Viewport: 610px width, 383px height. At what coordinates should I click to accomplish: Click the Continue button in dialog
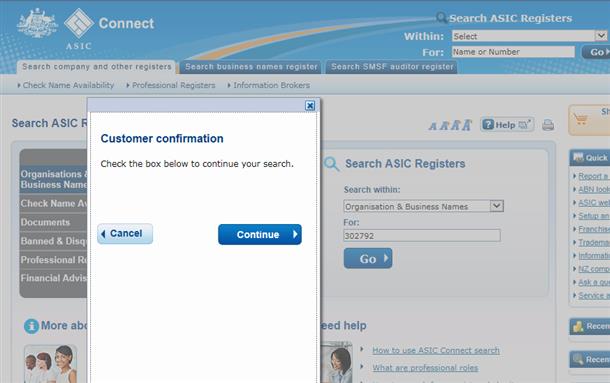click(260, 234)
